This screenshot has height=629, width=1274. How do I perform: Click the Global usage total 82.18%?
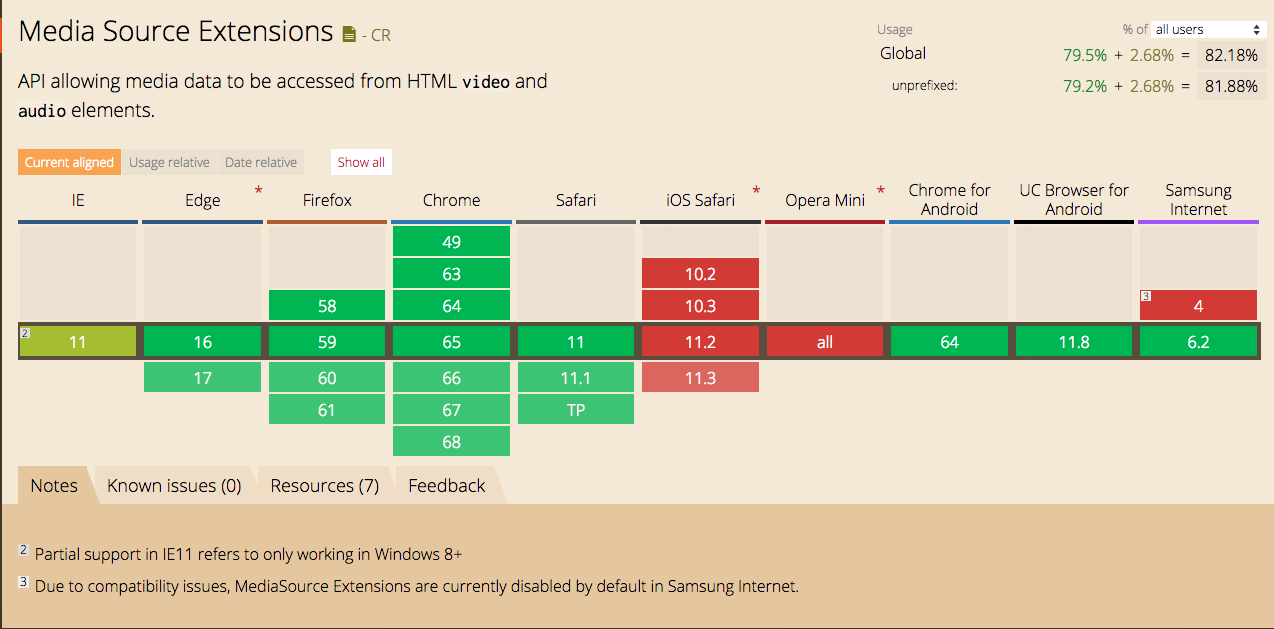[x=1231, y=55]
